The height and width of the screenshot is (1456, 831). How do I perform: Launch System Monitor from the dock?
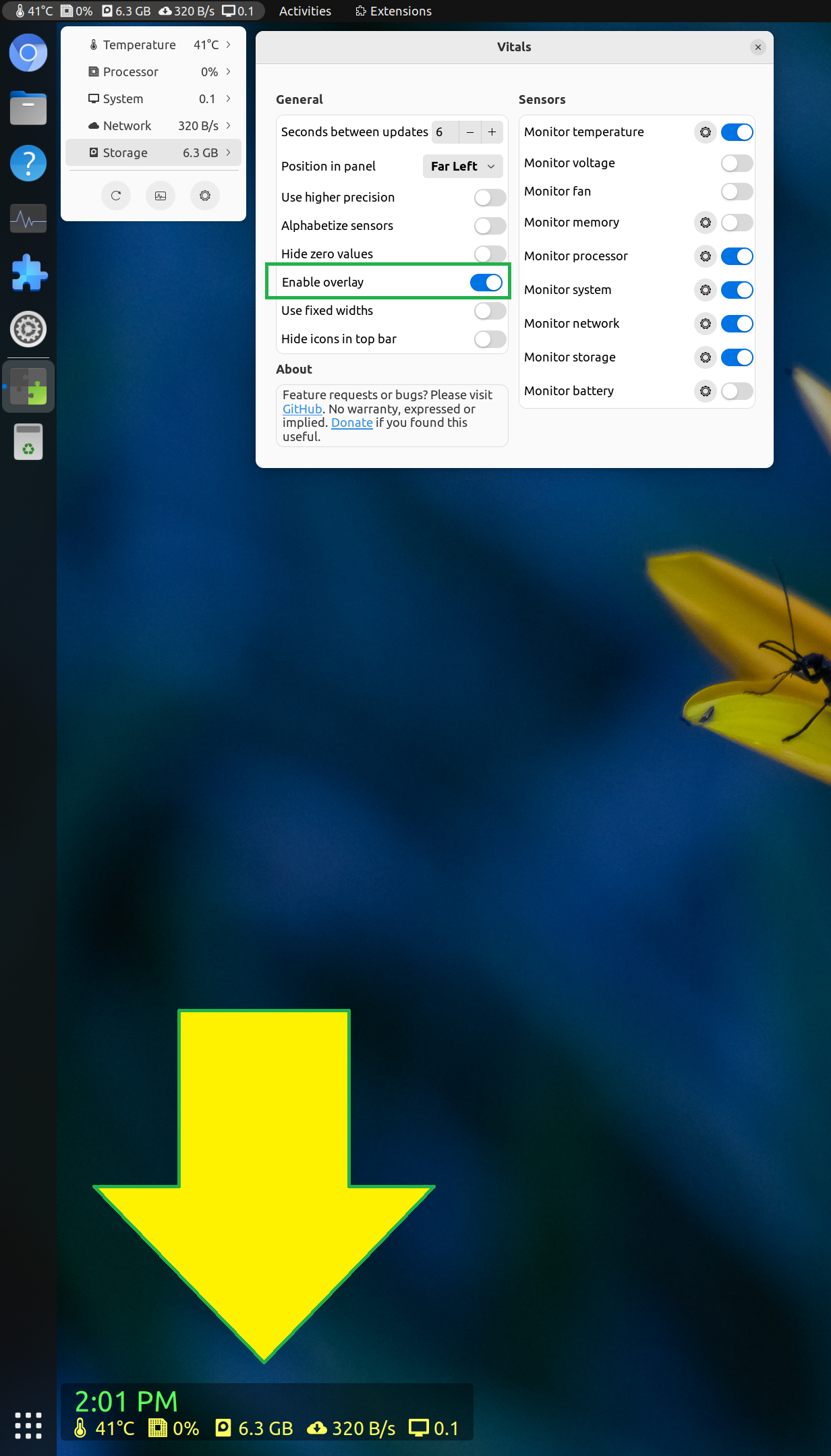pos(28,219)
